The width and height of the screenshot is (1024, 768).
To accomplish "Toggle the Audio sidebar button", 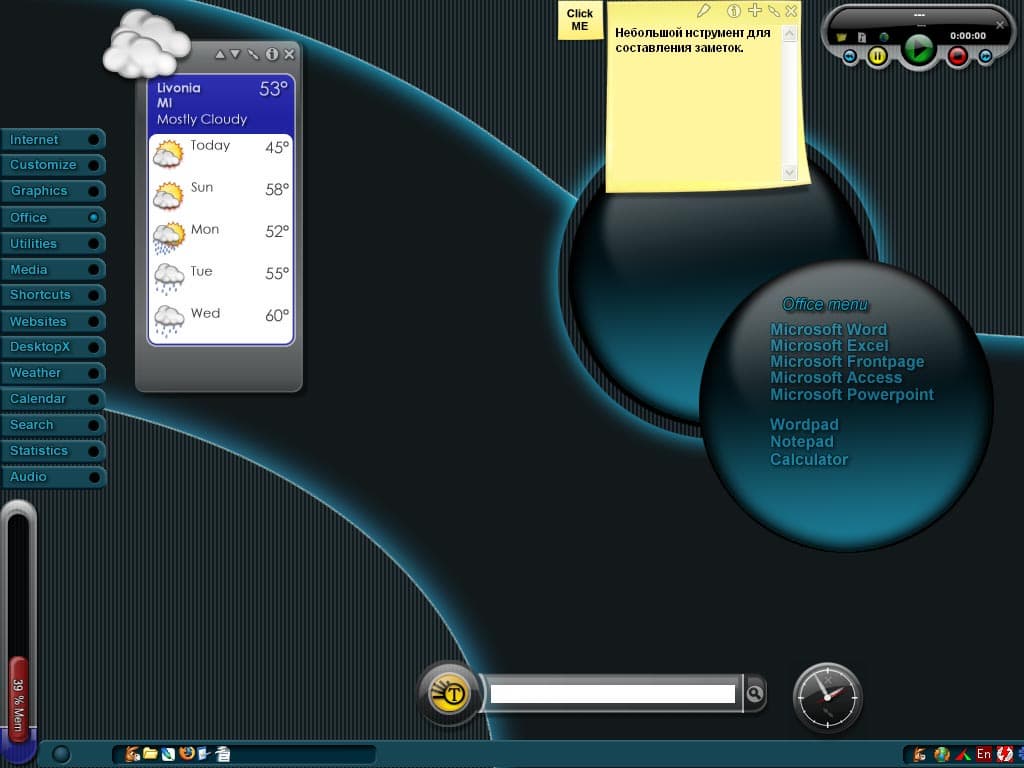I will [53, 477].
